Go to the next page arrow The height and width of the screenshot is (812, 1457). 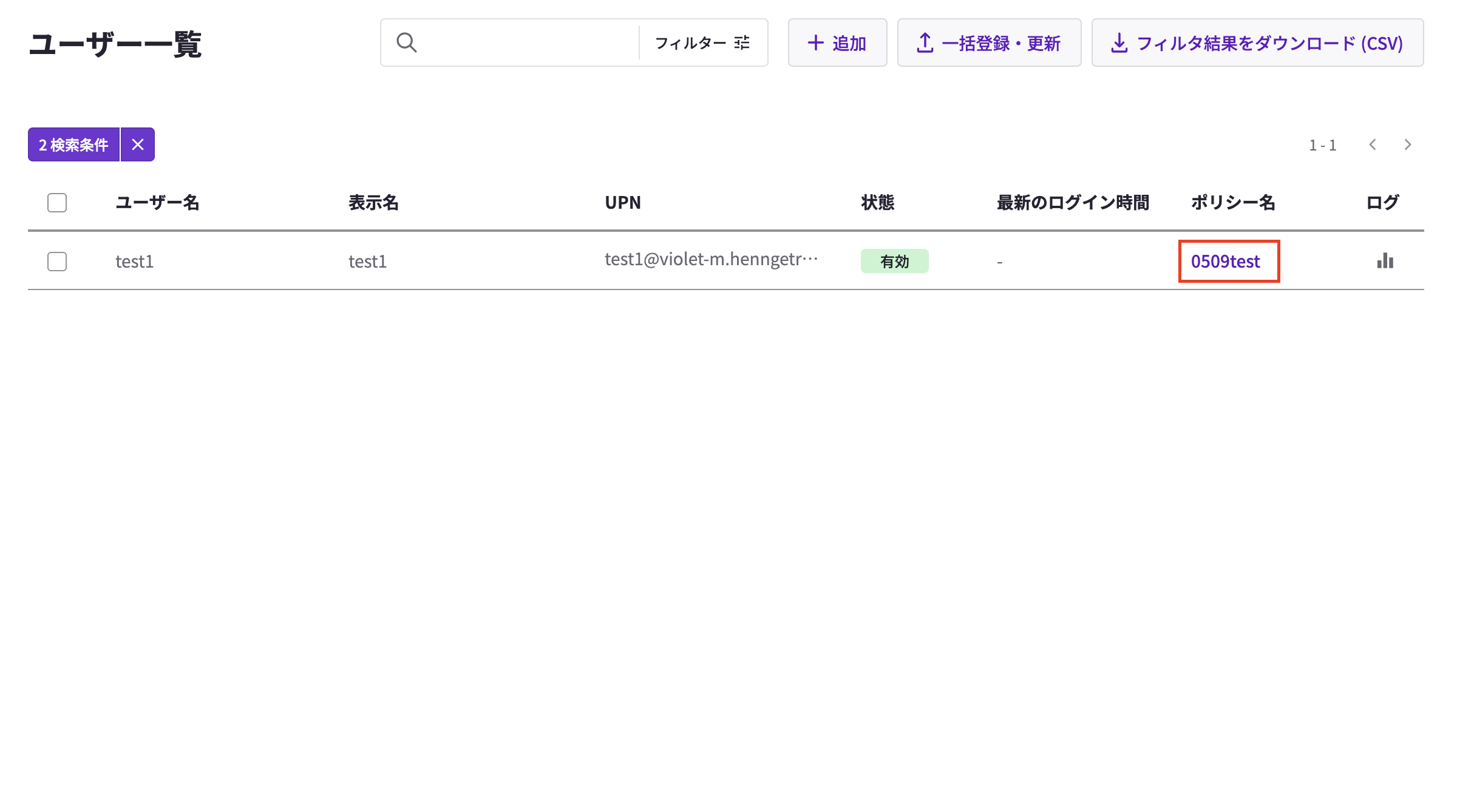pyautogui.click(x=1408, y=144)
